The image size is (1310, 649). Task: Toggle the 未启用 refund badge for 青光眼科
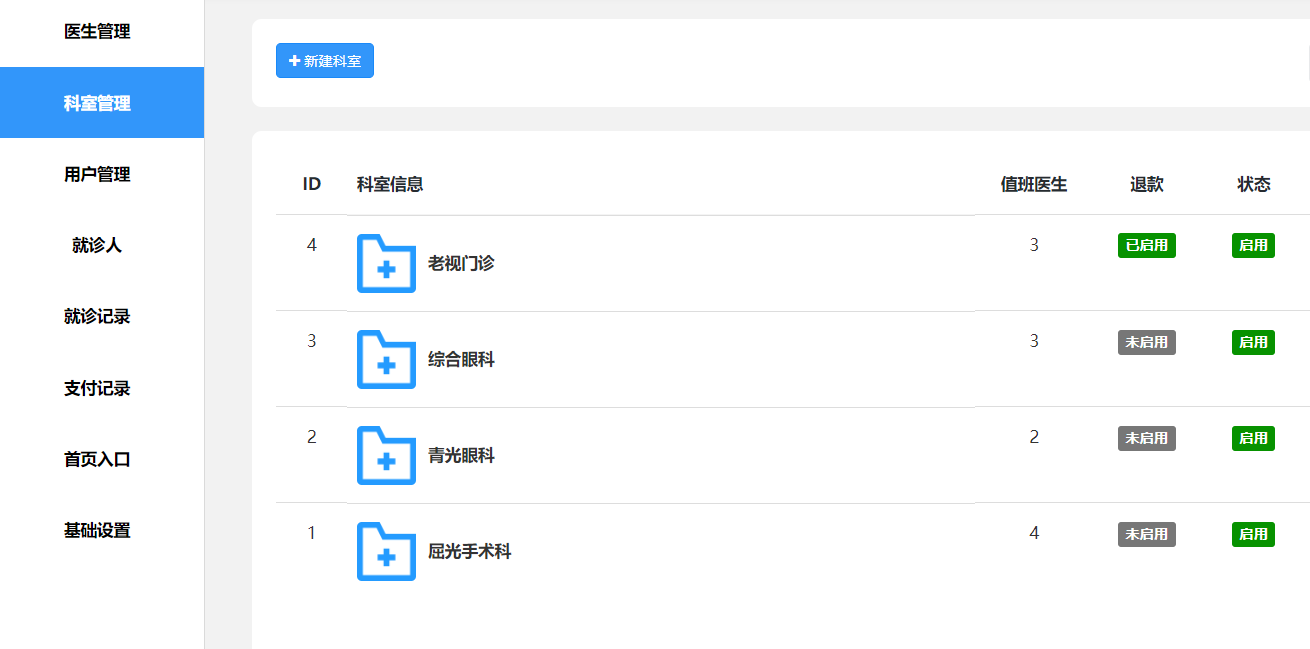pos(1146,438)
